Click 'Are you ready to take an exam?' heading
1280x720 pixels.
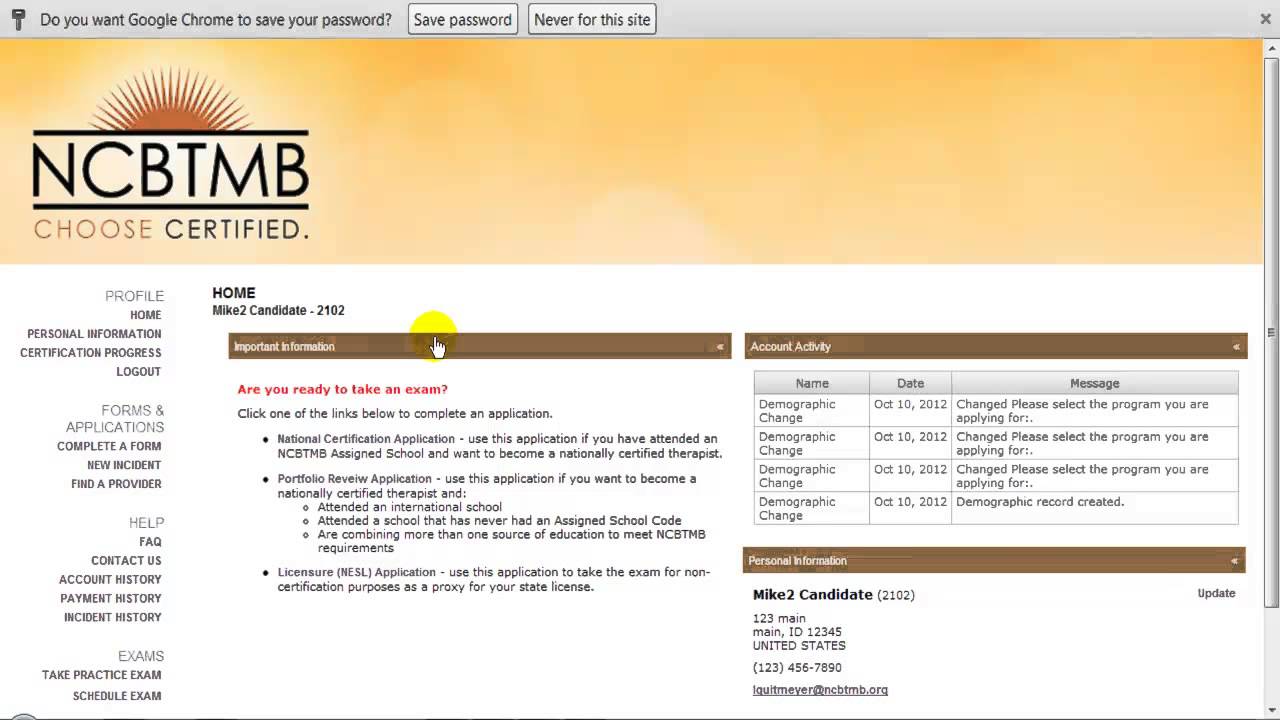tap(342, 389)
